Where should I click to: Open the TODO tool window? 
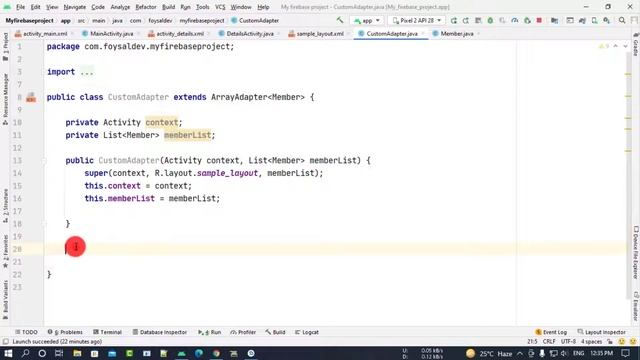point(26,332)
